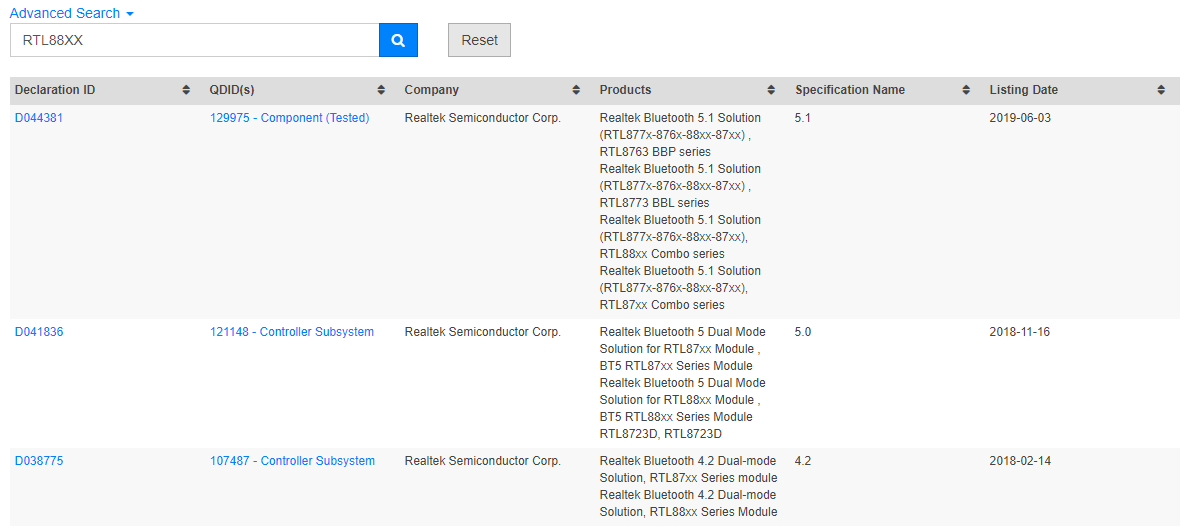Viewport: 1198px width, 530px height.
Task: Select specification value 5.0
Action: click(802, 331)
